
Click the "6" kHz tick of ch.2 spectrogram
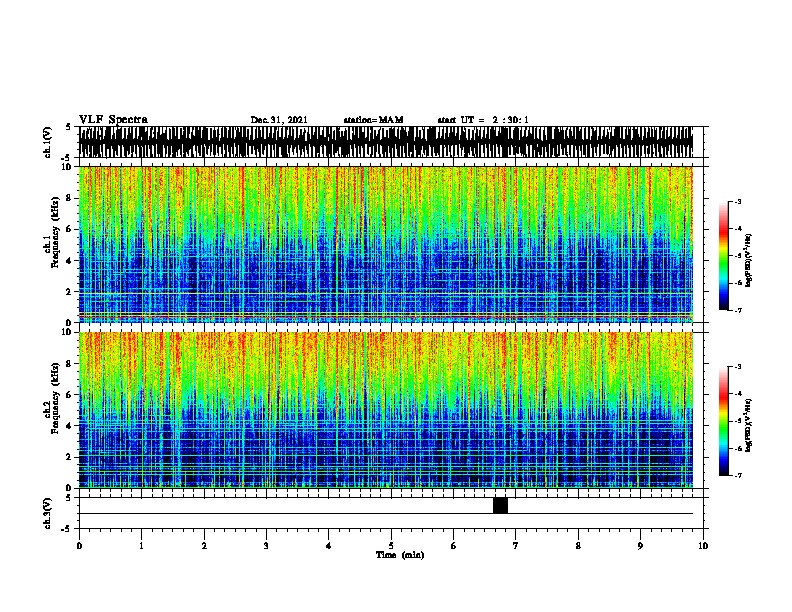(69, 394)
